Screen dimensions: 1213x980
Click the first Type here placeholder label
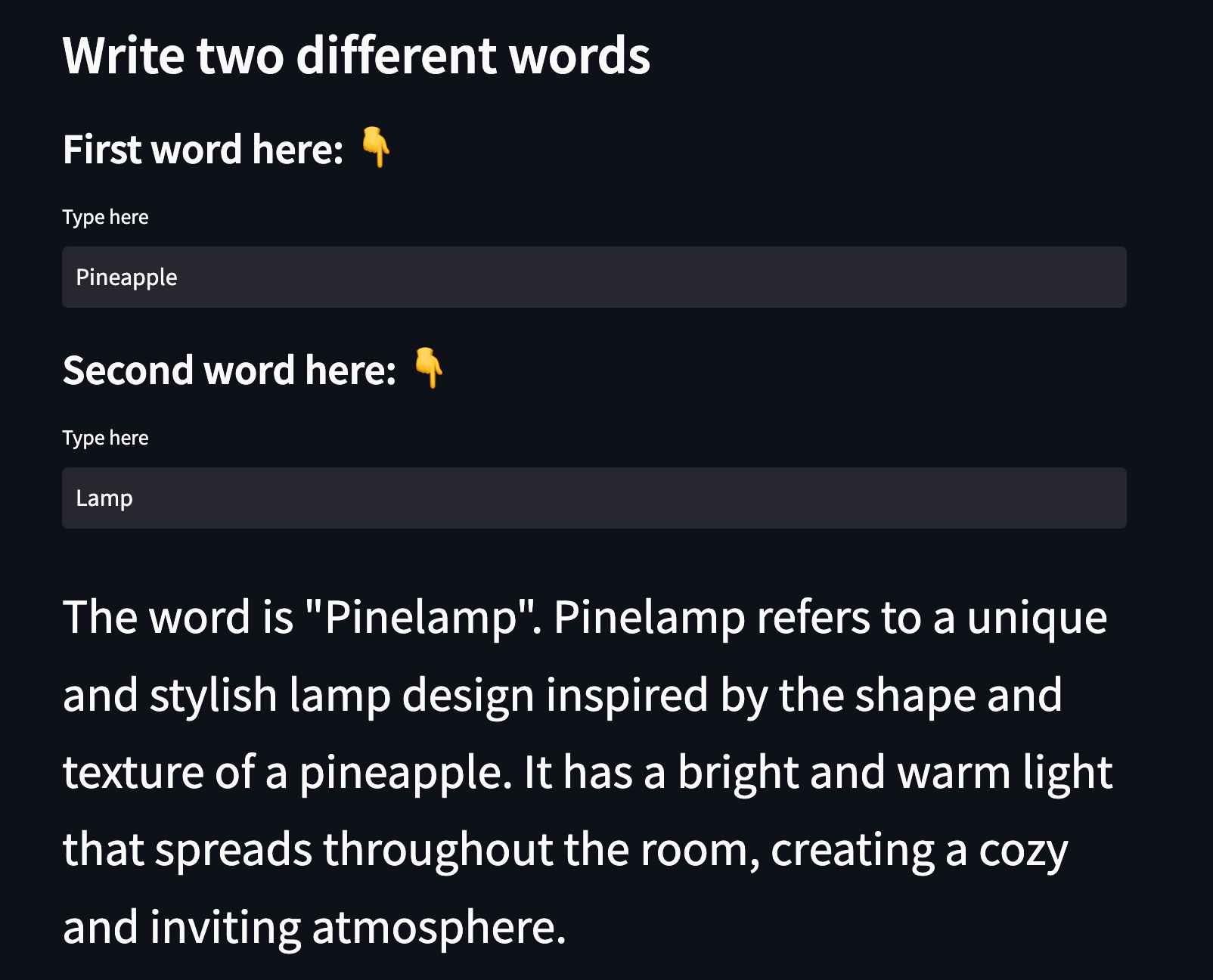[x=105, y=217]
